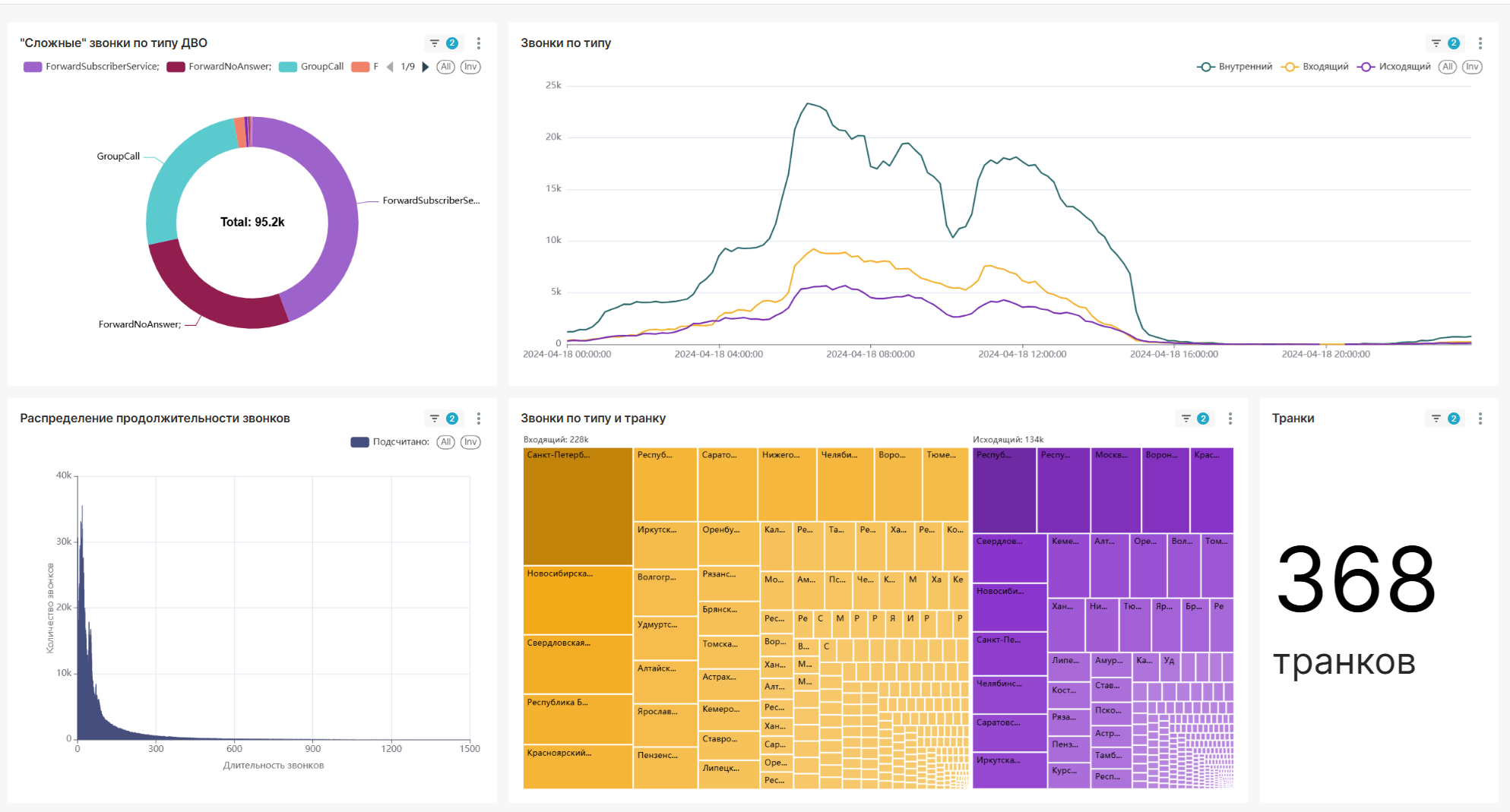Click Inv in the donut chart legend
This screenshot has height=812, width=1510.
pos(470,67)
